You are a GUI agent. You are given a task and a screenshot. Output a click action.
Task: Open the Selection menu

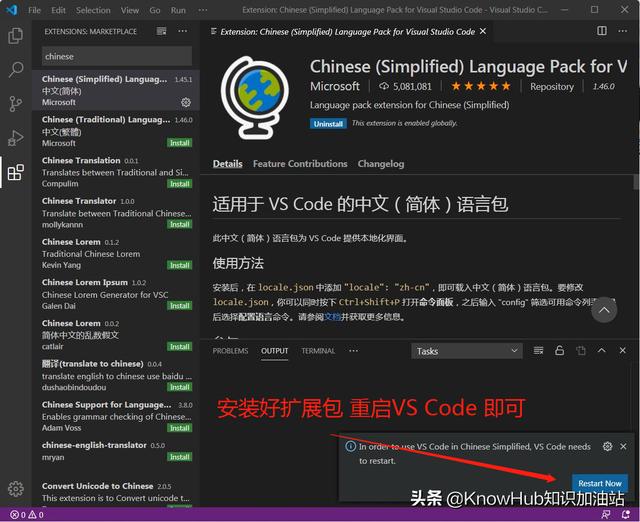(93, 10)
